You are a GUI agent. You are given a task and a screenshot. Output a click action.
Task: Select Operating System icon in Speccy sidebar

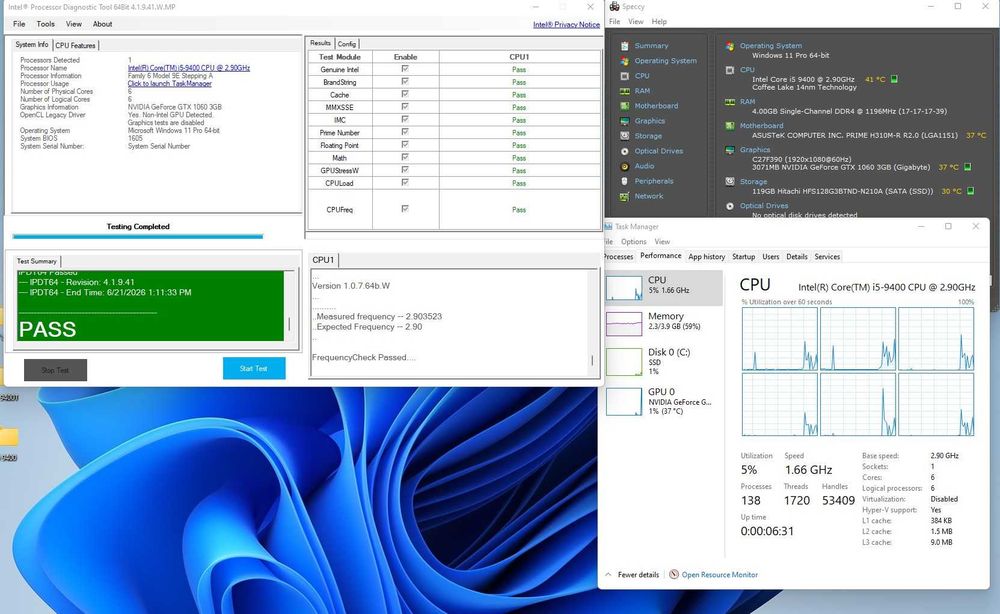click(x=625, y=61)
